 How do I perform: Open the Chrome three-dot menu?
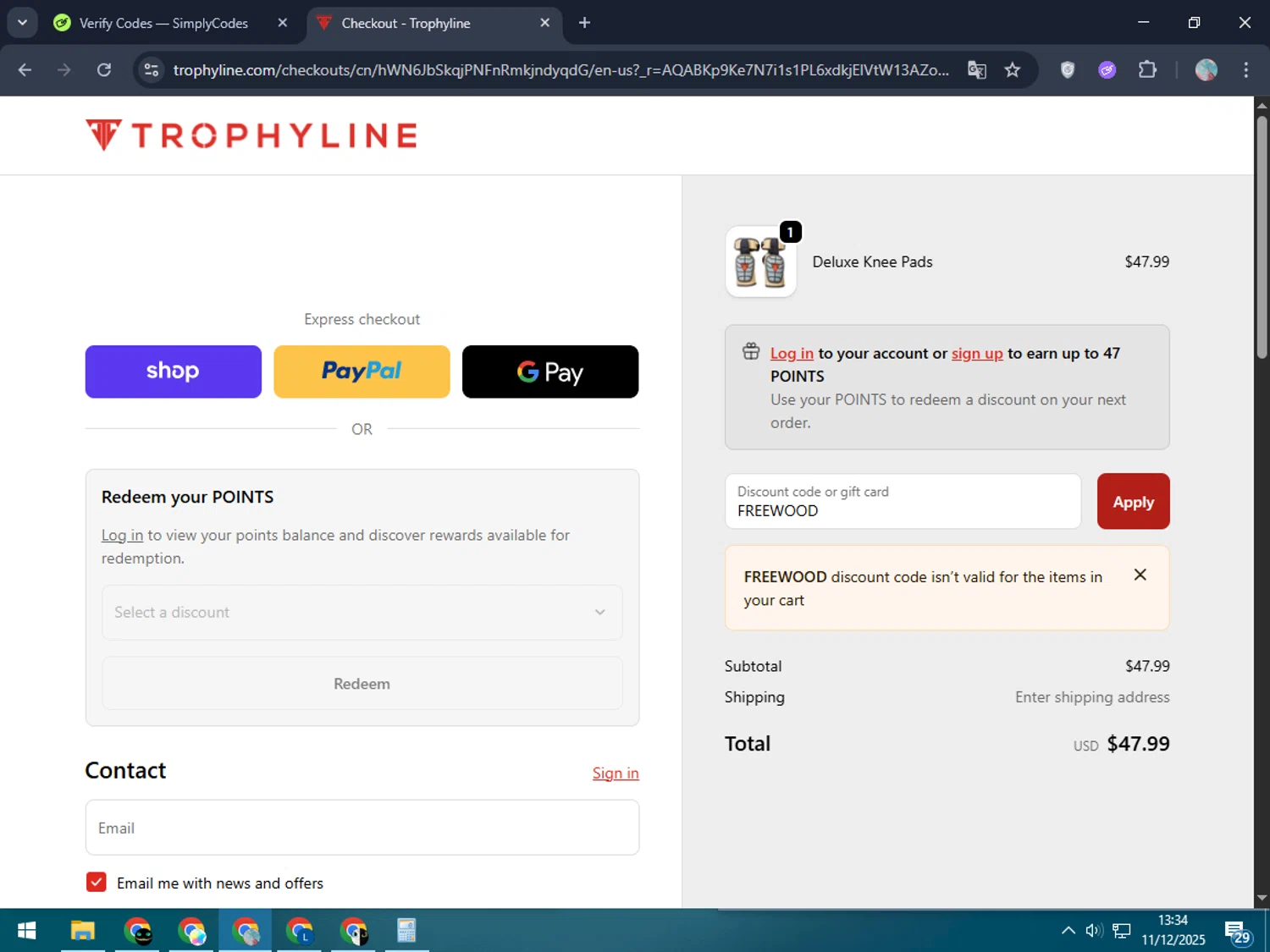[1246, 70]
